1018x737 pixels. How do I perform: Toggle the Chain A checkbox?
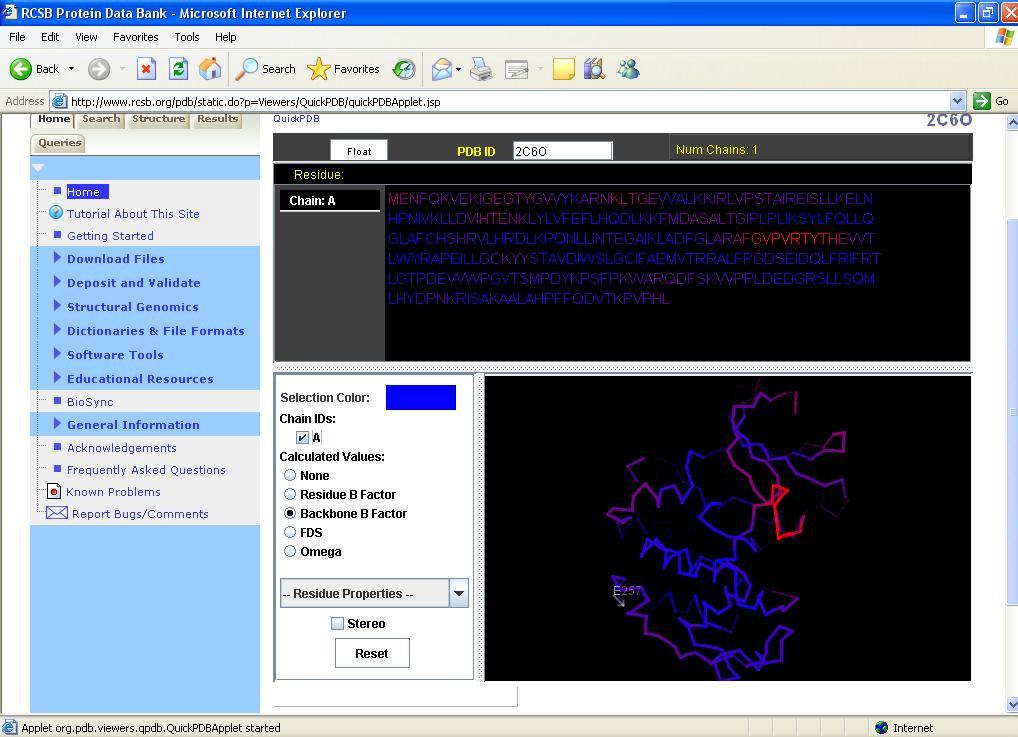pos(303,437)
